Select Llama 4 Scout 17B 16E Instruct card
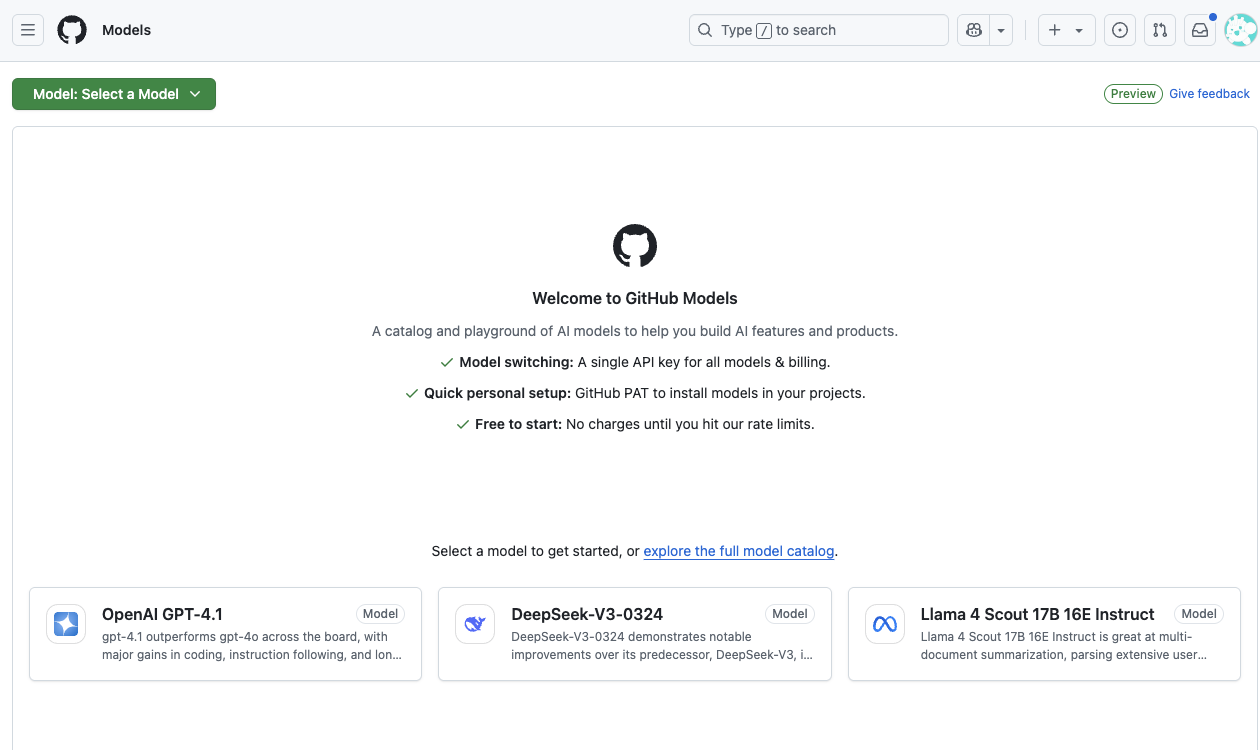1260x750 pixels. (1044, 634)
